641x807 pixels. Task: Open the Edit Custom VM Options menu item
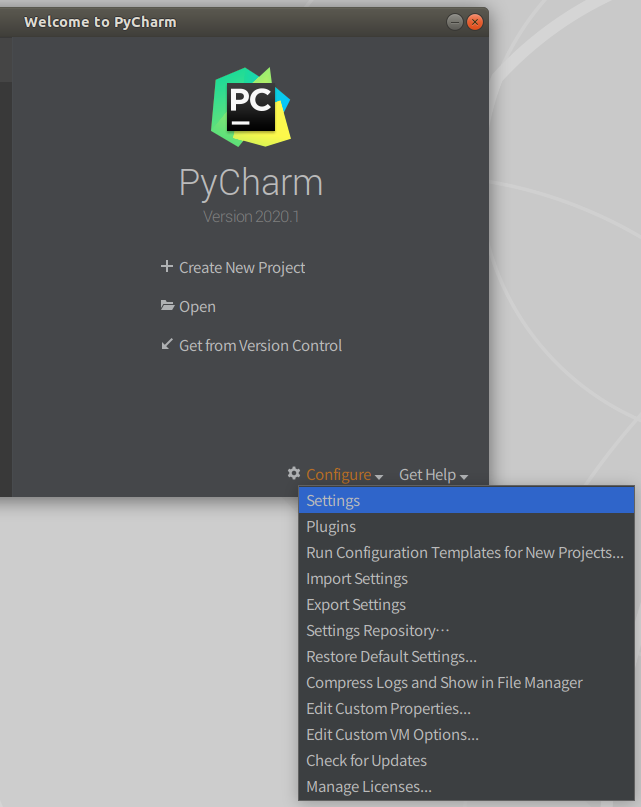tap(466, 734)
